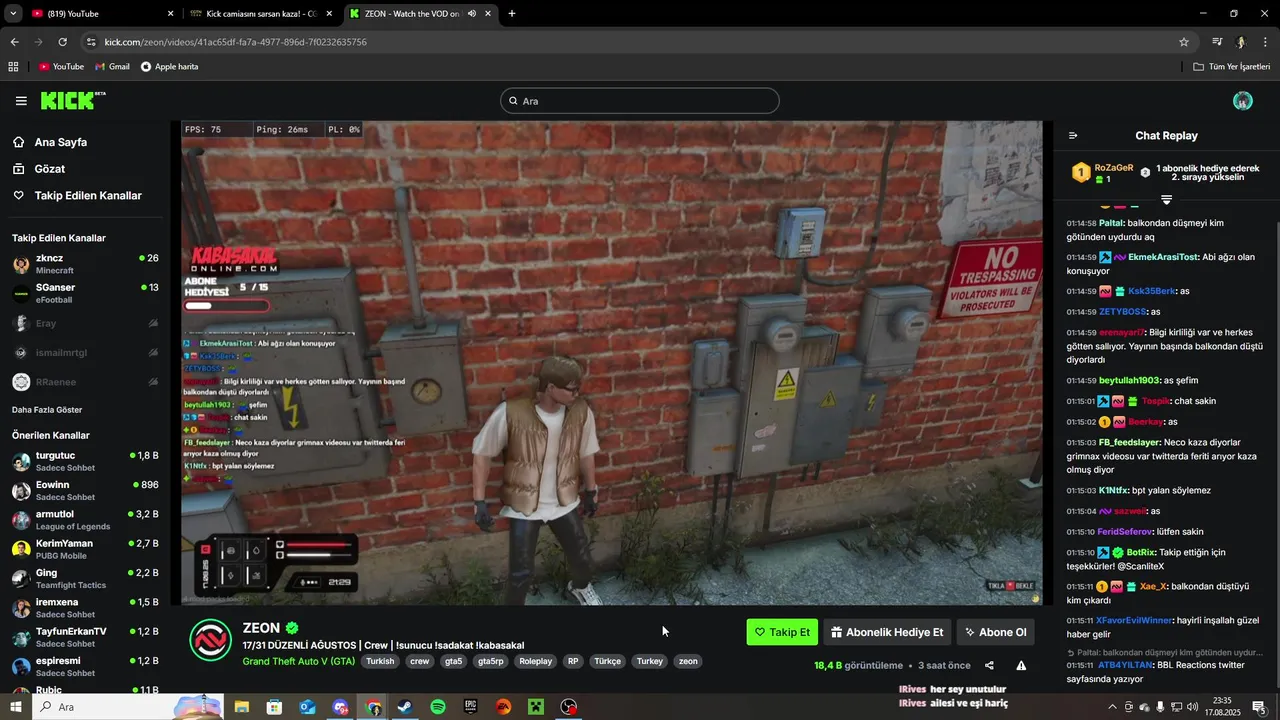Open the armutlol recommended channel
This screenshot has width=1280, height=720.
click(85, 520)
